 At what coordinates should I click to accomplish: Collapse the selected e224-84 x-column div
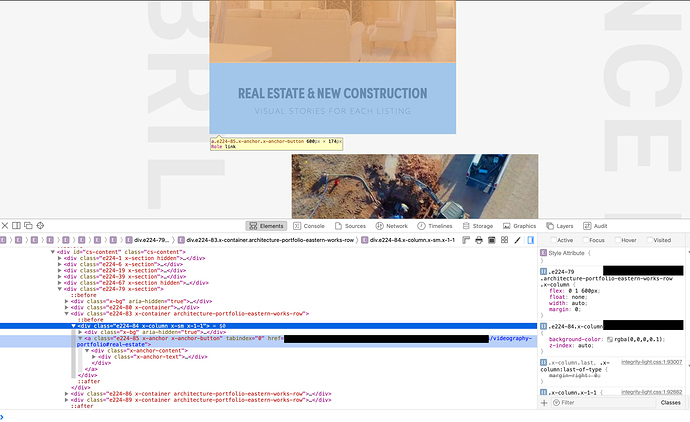click(x=73, y=326)
